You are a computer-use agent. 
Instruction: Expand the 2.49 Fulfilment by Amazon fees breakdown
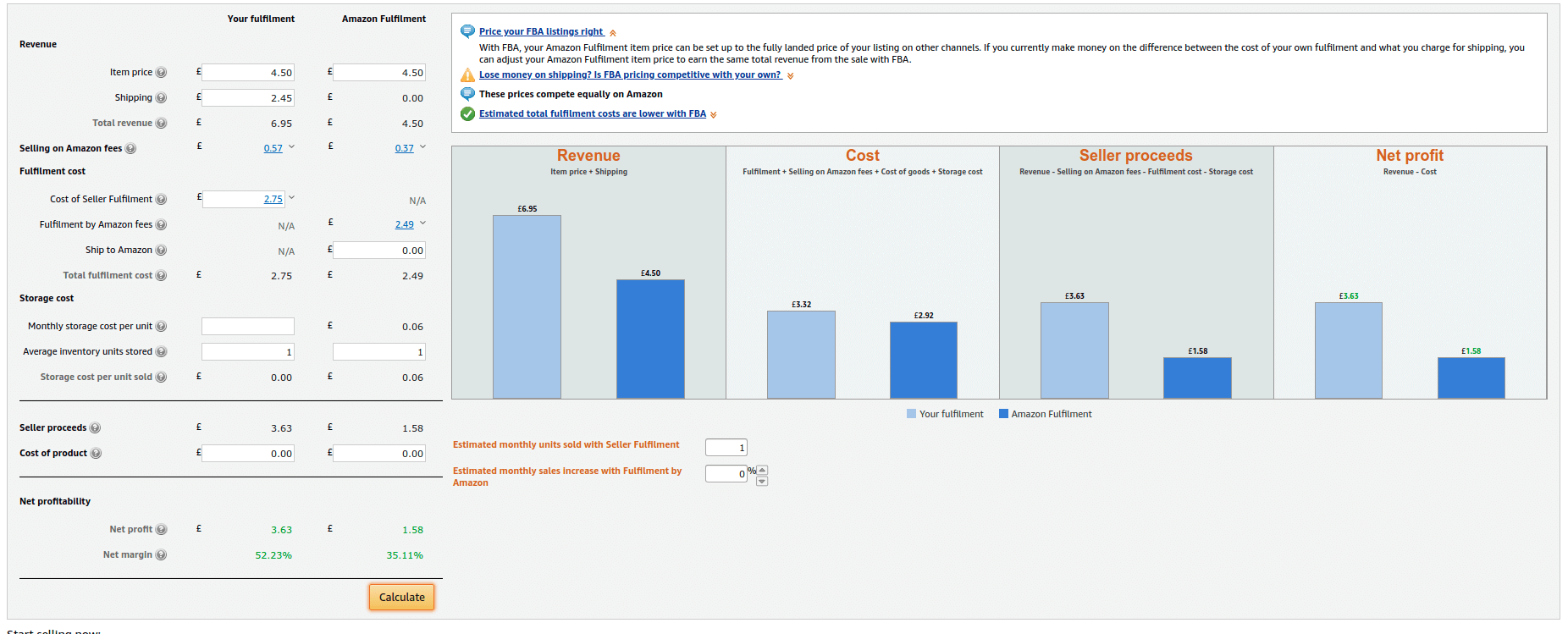pos(422,223)
